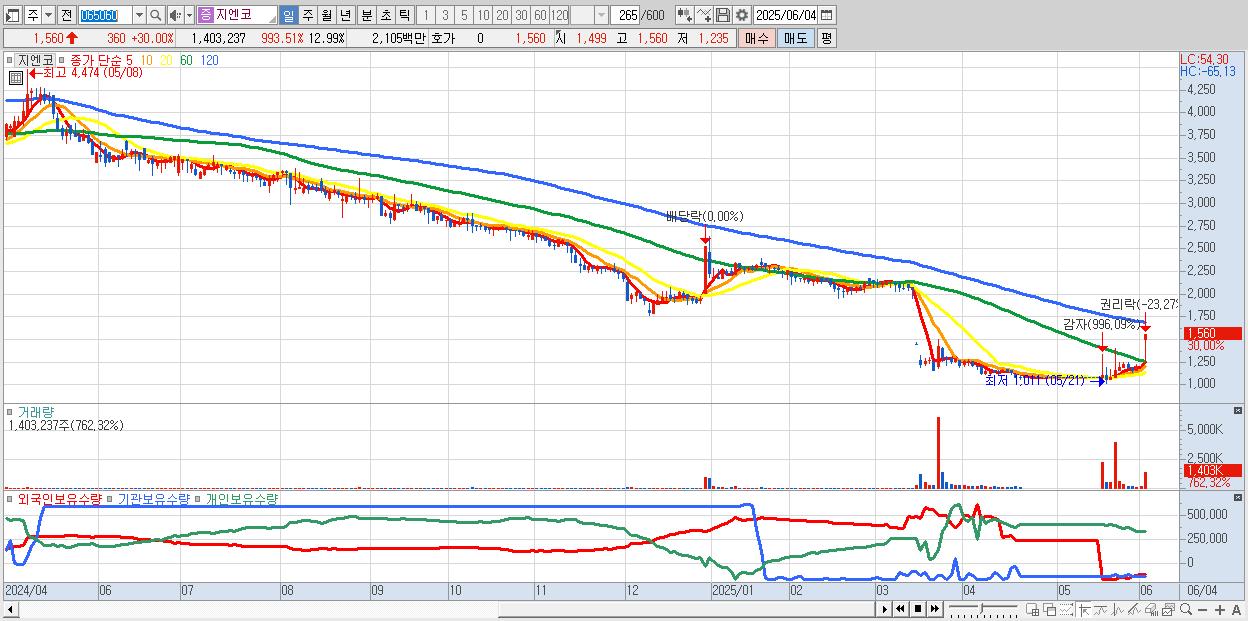Click the A text size icon
Screen dimensions: 1248x621
(1236, 610)
